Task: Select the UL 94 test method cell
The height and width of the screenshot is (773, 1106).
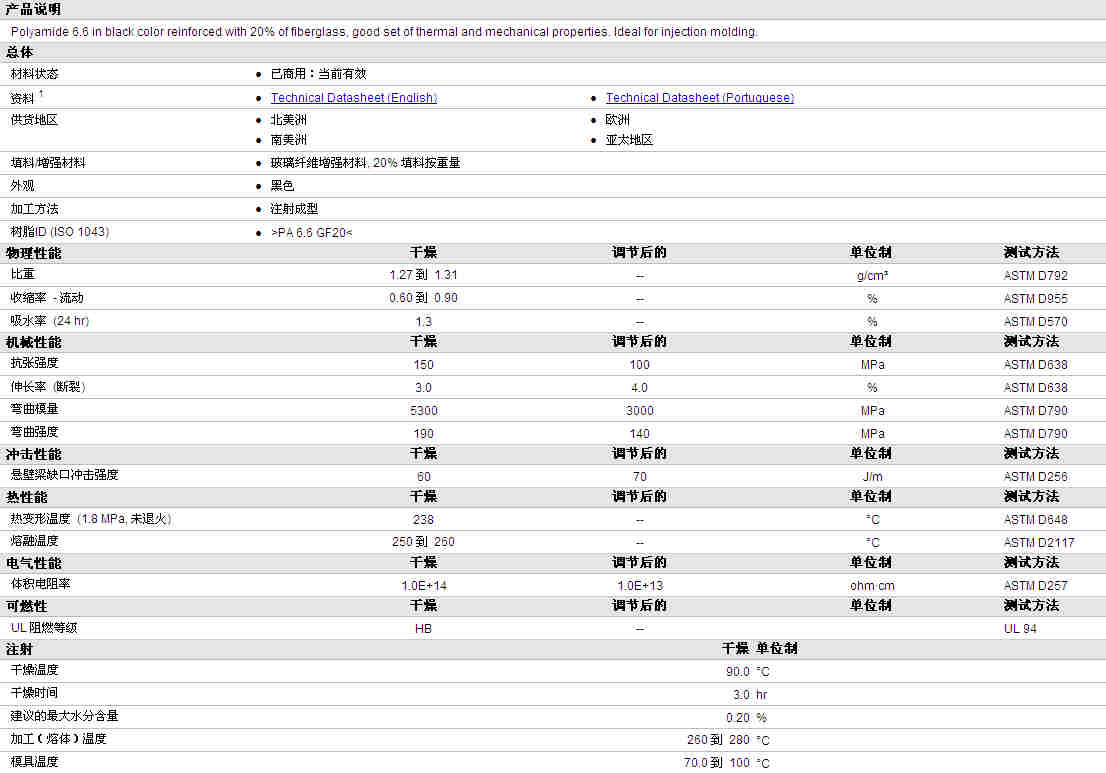Action: pos(1020,629)
